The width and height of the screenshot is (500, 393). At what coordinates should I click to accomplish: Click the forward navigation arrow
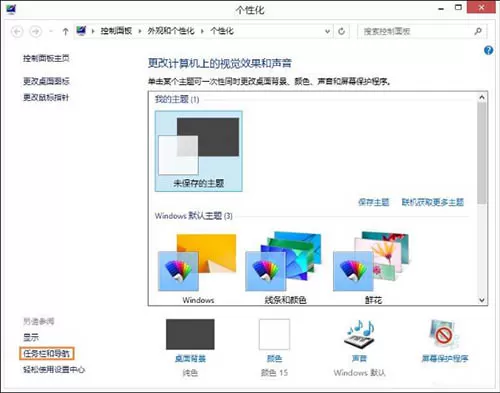36,31
